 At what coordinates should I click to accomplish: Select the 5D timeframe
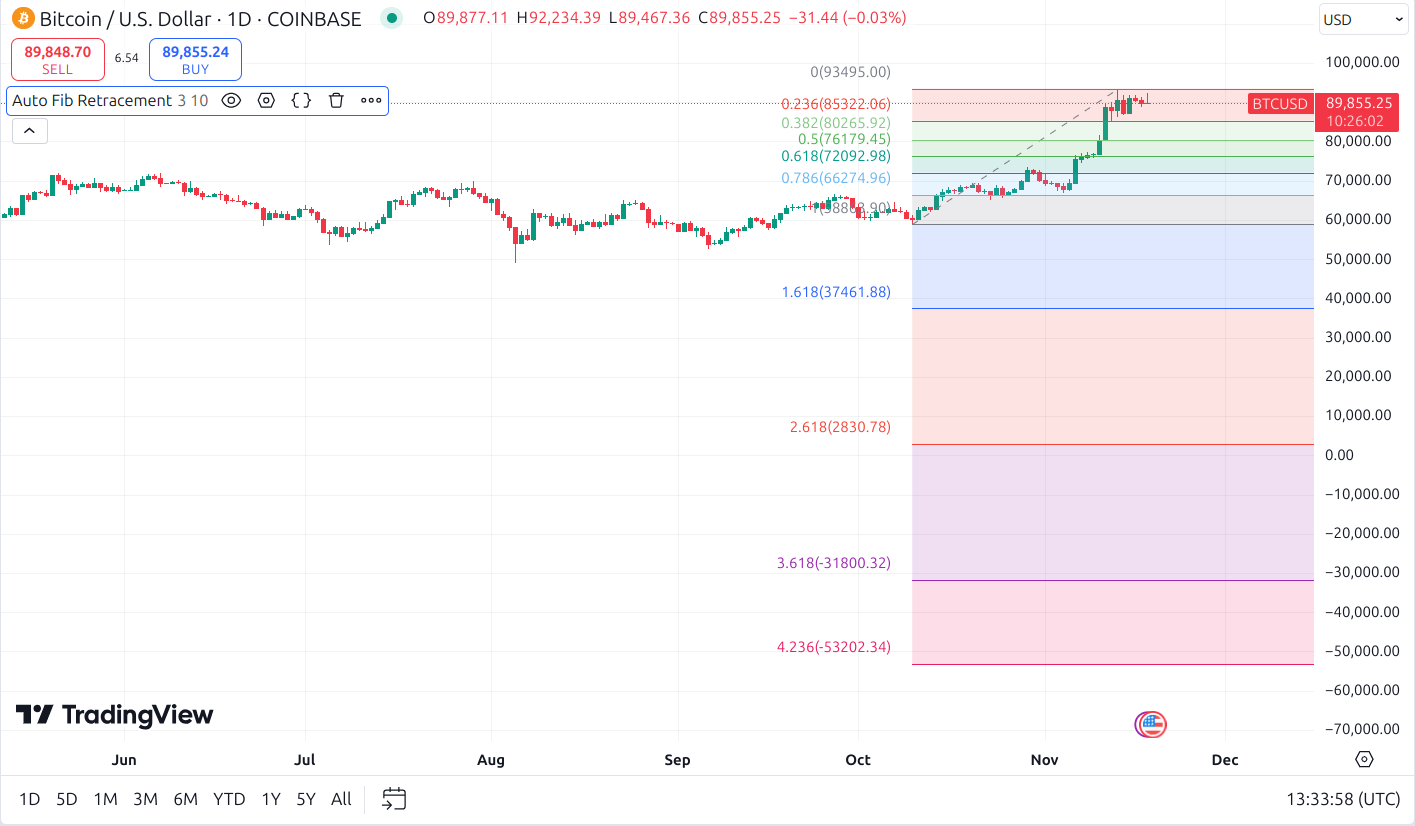pos(65,799)
